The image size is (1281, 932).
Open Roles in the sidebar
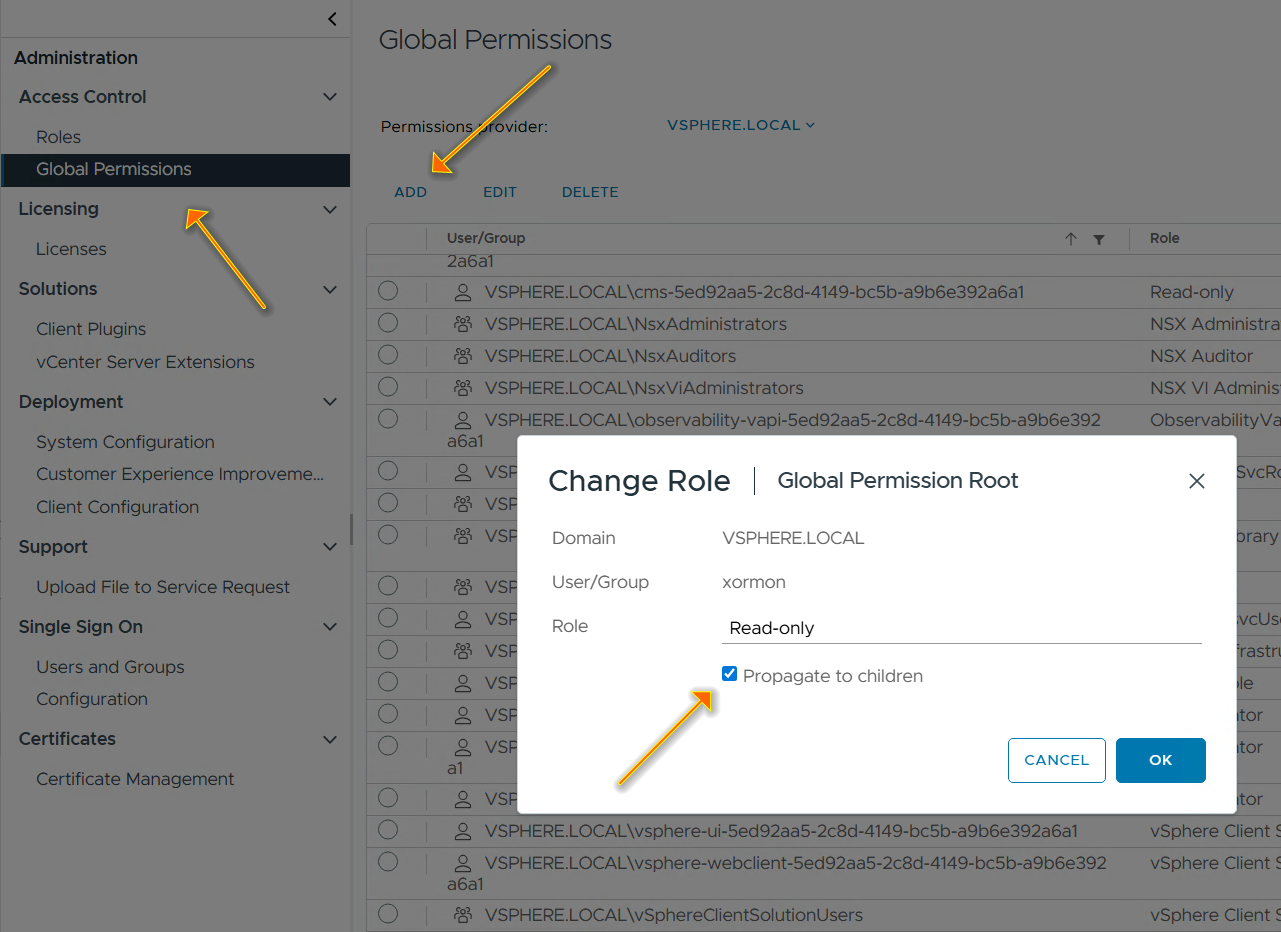pyautogui.click(x=58, y=137)
